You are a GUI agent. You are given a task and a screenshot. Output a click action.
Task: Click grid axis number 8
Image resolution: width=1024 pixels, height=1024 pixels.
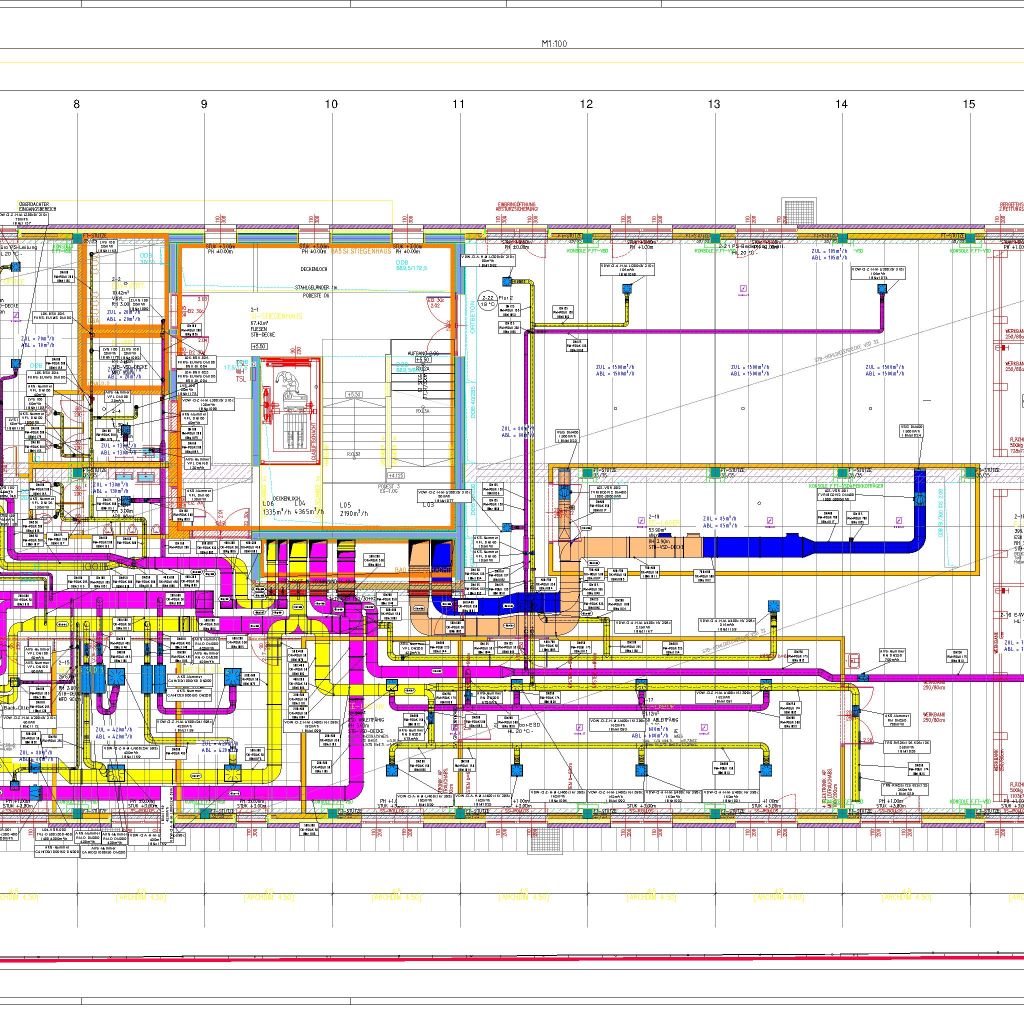pyautogui.click(x=76, y=104)
